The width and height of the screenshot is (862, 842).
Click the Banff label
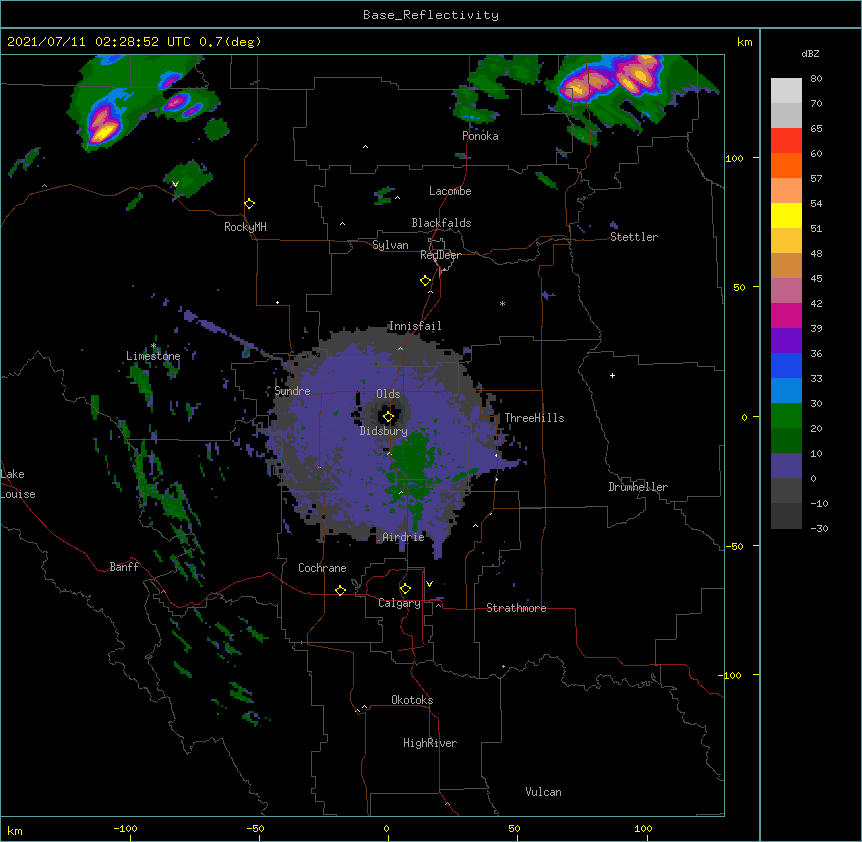pyautogui.click(x=124, y=567)
